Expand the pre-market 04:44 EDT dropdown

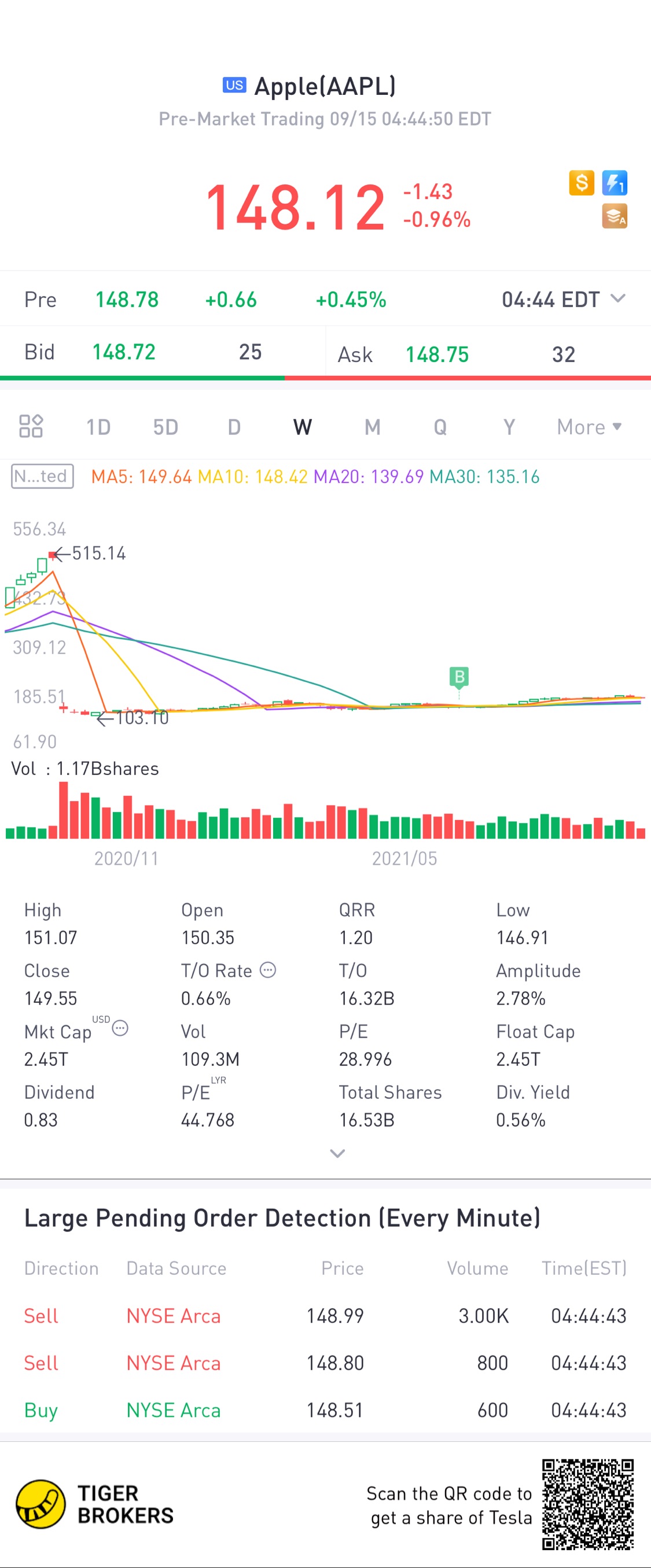563,300
